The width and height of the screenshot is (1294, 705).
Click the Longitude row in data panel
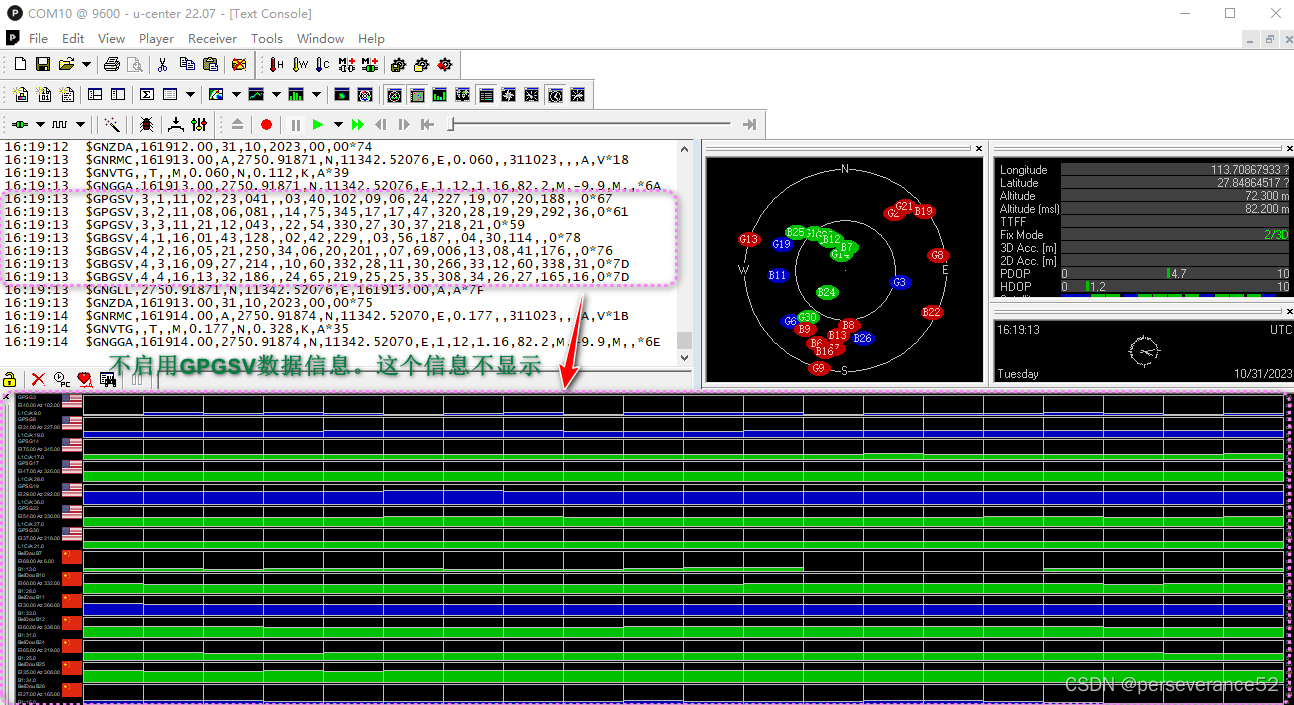[1144, 170]
